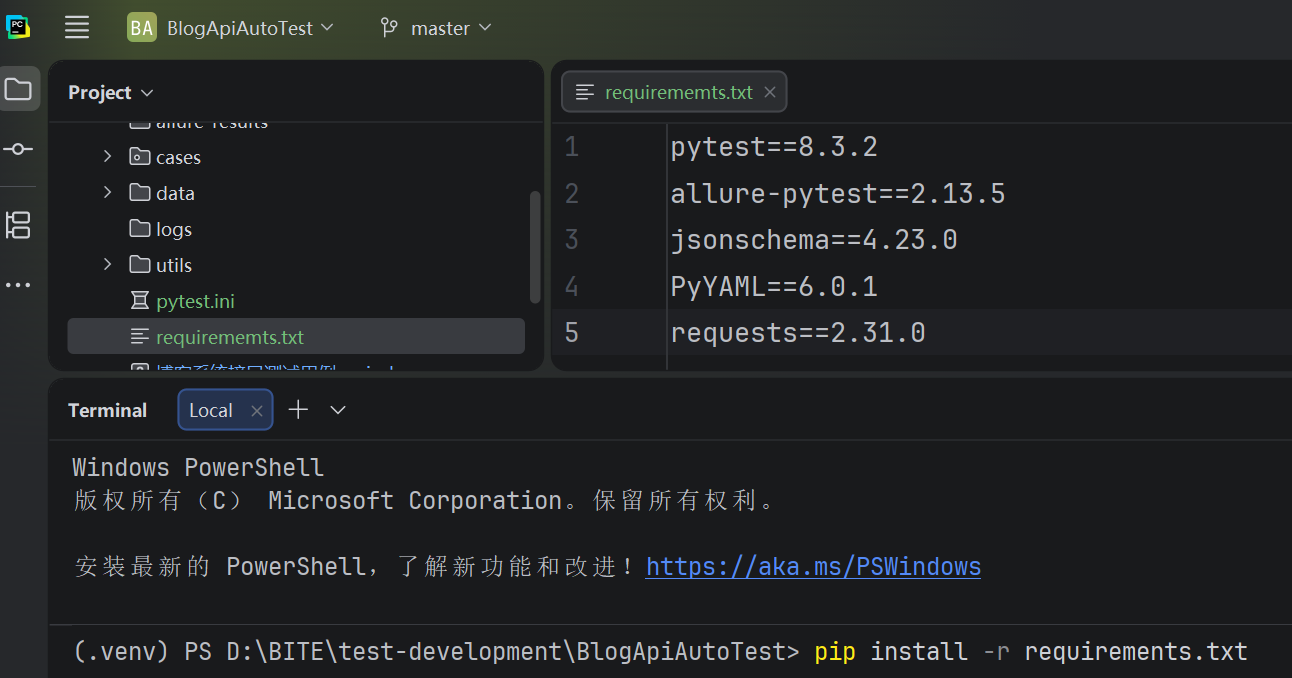The height and width of the screenshot is (678, 1292).
Task: Expand the cases folder chevron
Action: [108, 157]
